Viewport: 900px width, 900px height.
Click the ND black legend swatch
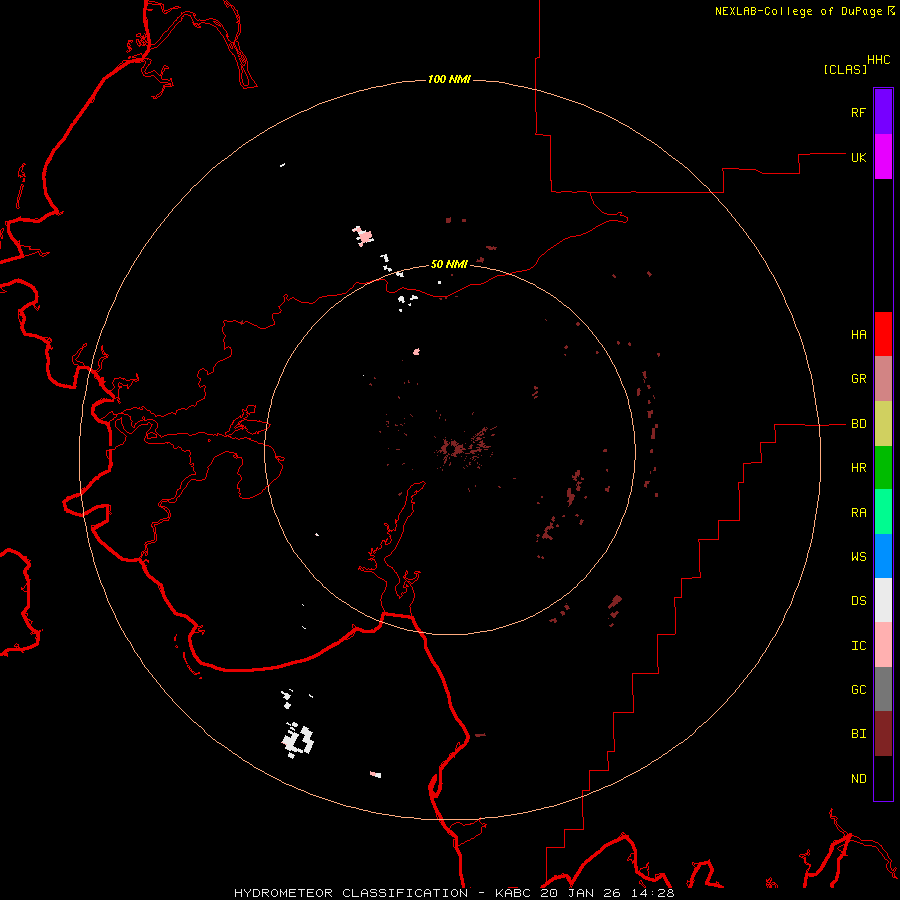pos(883,778)
